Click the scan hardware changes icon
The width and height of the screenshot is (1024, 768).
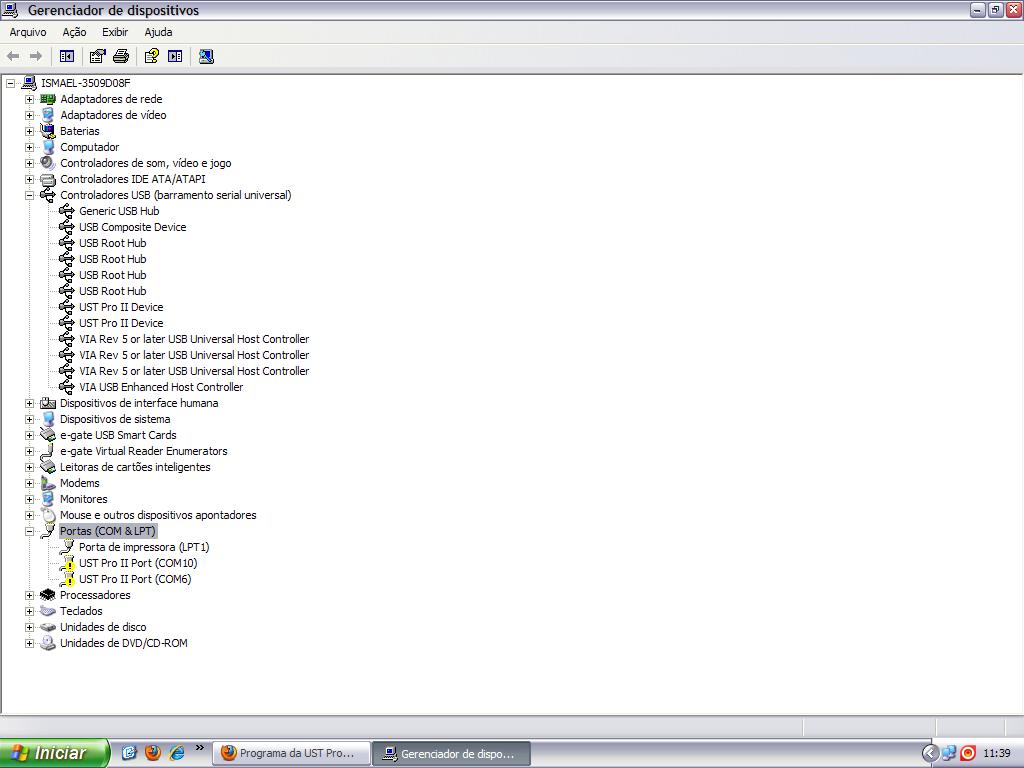(206, 56)
